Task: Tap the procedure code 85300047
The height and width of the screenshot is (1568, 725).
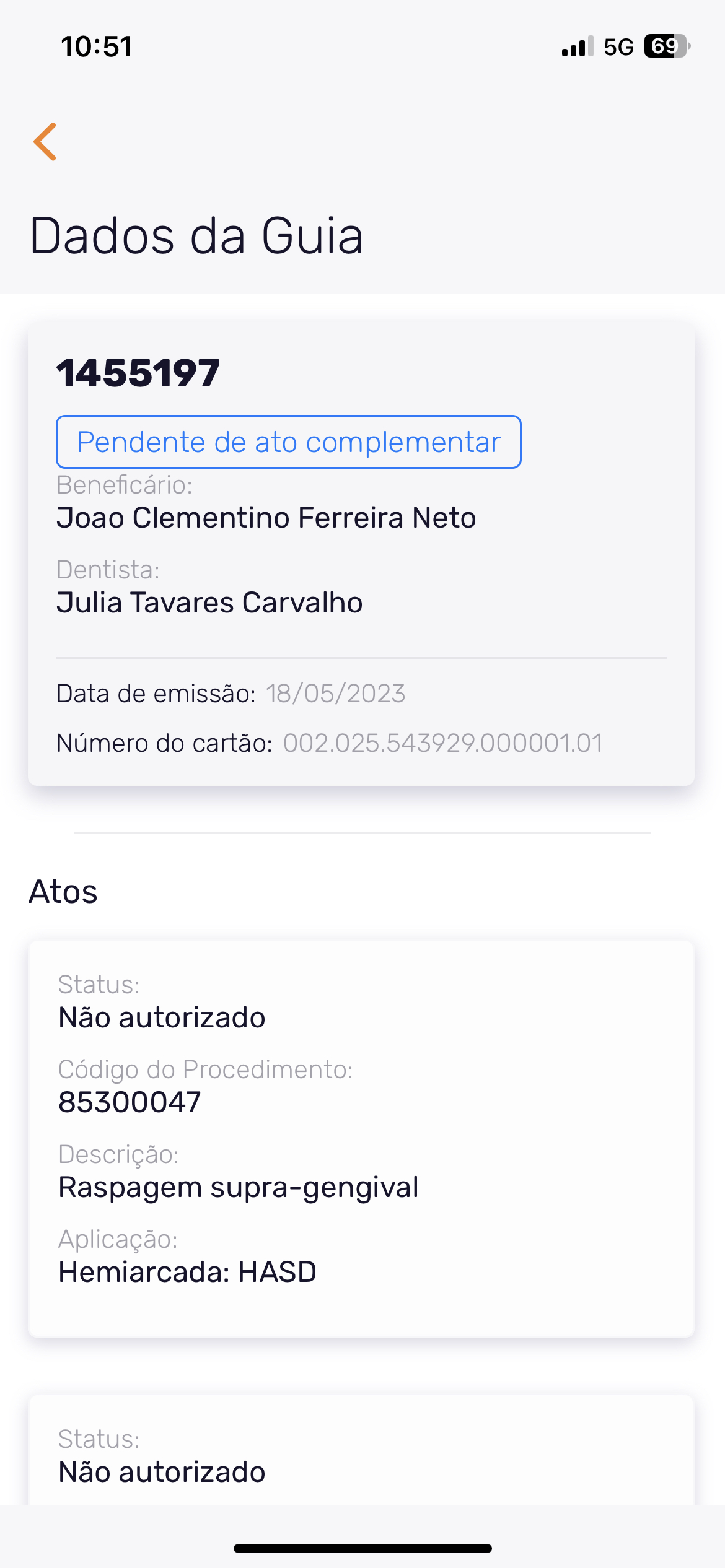Action: click(x=130, y=1102)
